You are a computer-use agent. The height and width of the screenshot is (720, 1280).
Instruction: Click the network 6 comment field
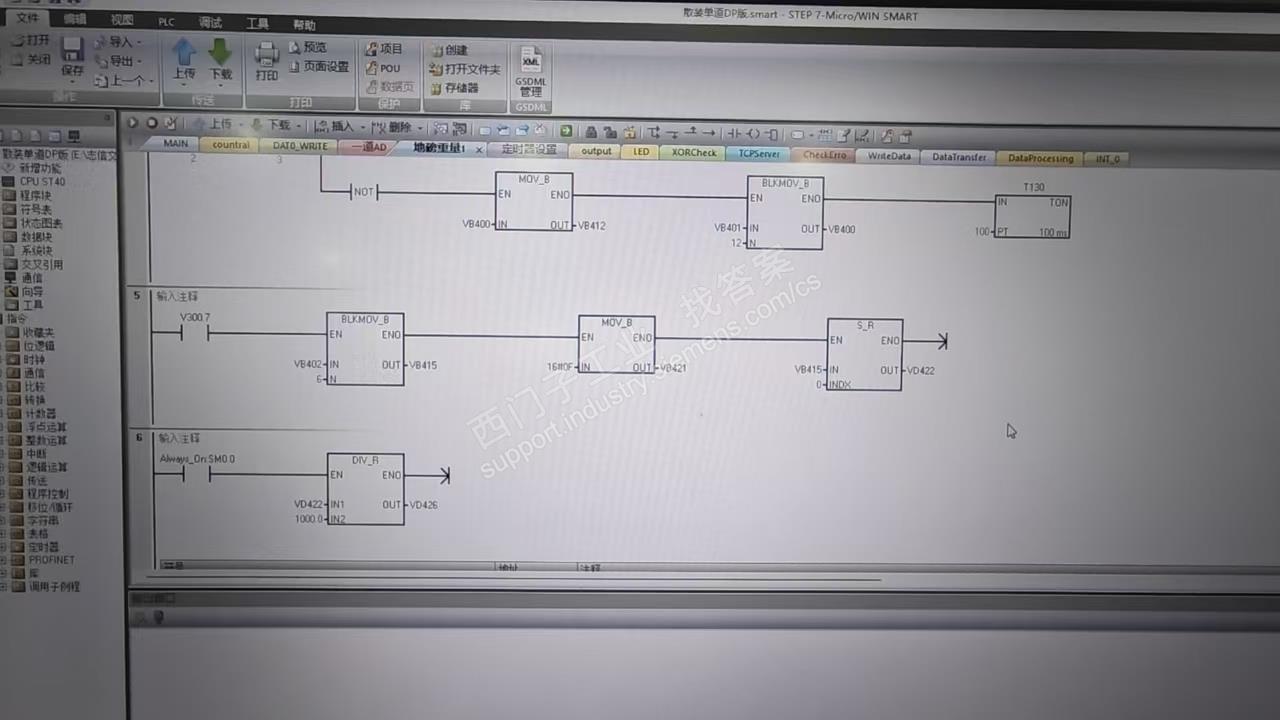(180, 438)
